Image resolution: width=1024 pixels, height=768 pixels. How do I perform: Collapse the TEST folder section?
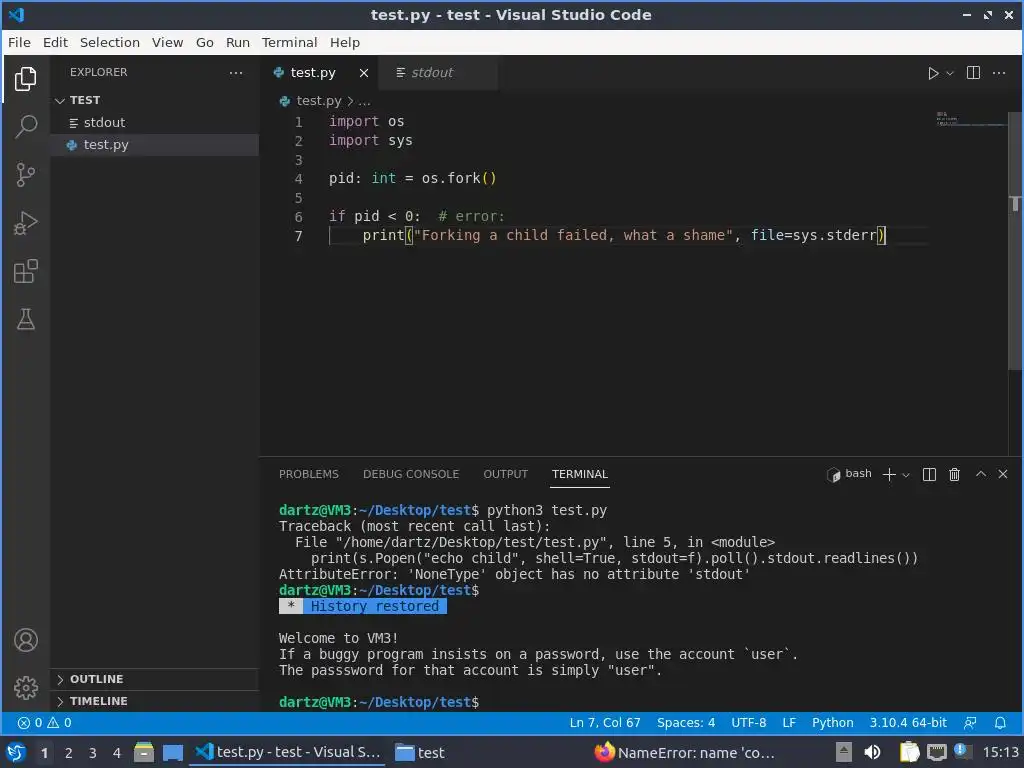tap(155, 100)
